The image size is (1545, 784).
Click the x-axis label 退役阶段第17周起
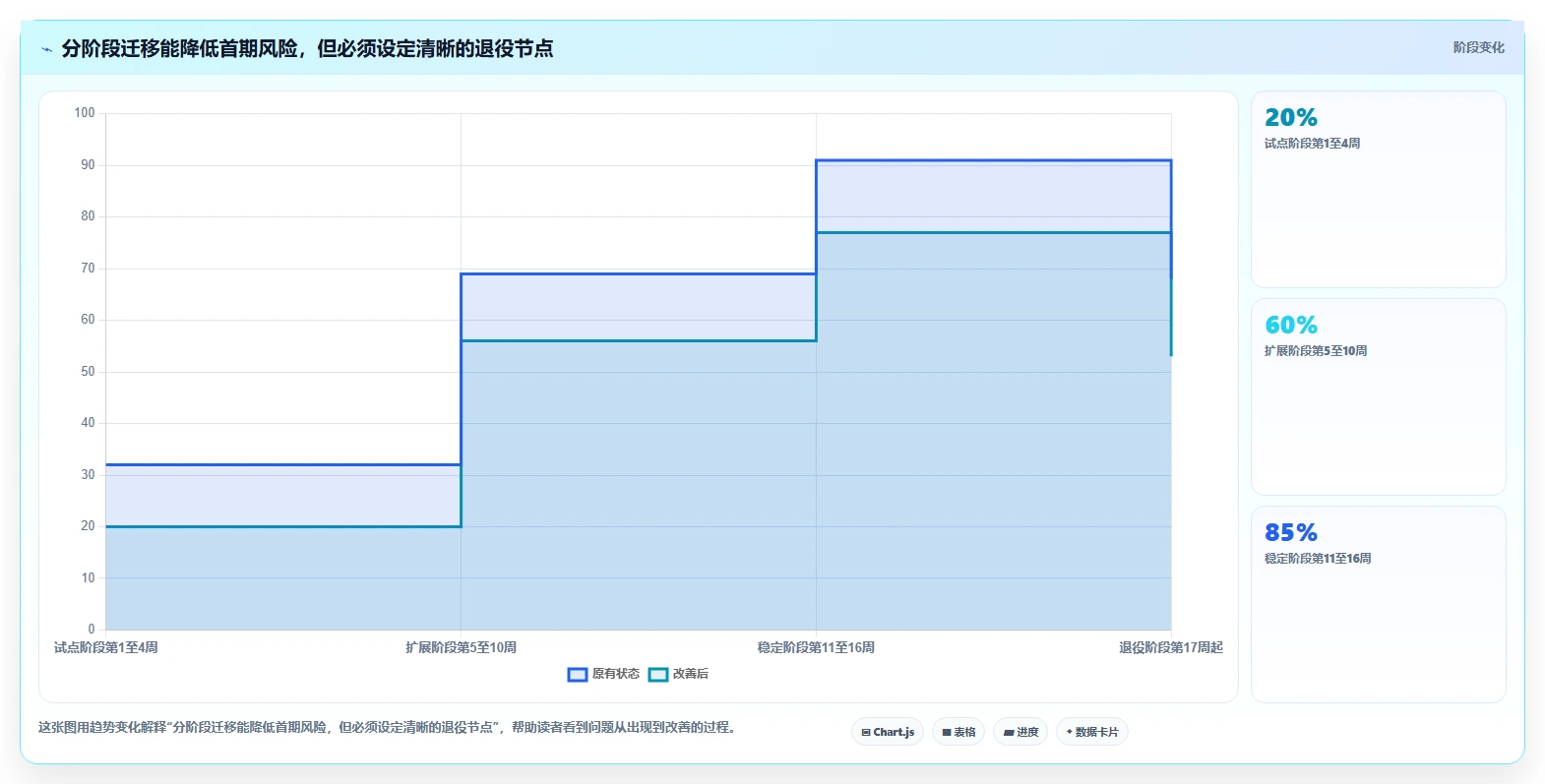pyautogui.click(x=1171, y=647)
